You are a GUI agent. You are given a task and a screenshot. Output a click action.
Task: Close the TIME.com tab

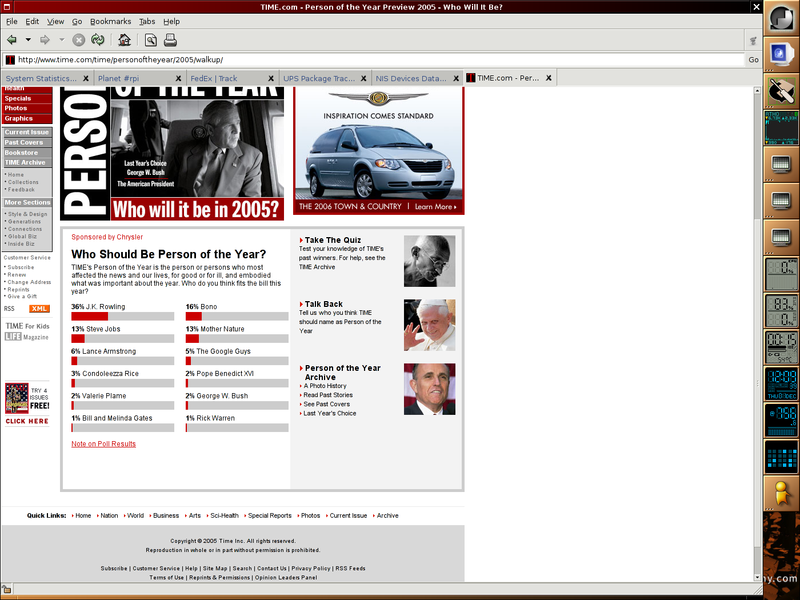pos(548,78)
